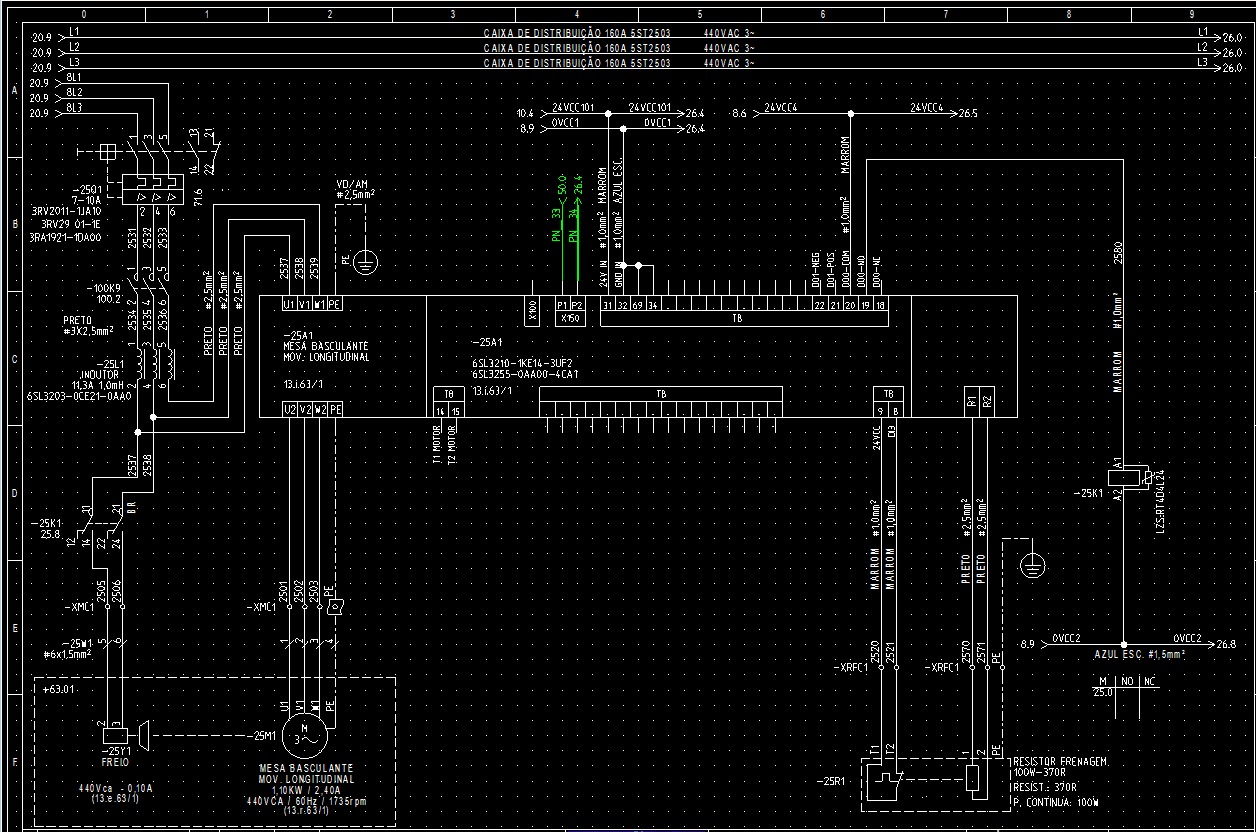Select the PE ground symbol under VD/AM
This screenshot has height=832, width=1256.
pos(366,262)
